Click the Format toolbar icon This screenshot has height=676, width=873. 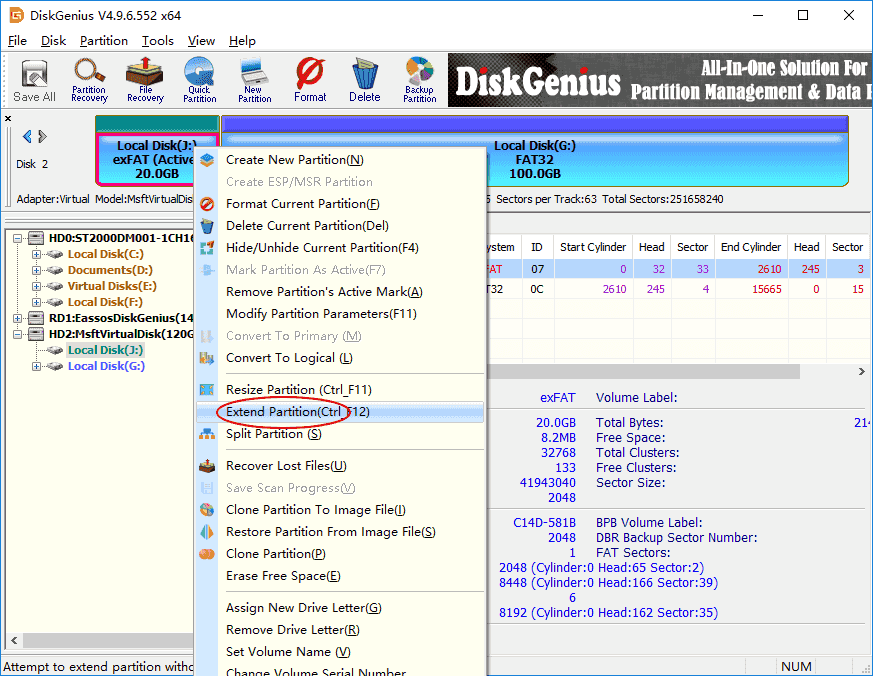[310, 80]
